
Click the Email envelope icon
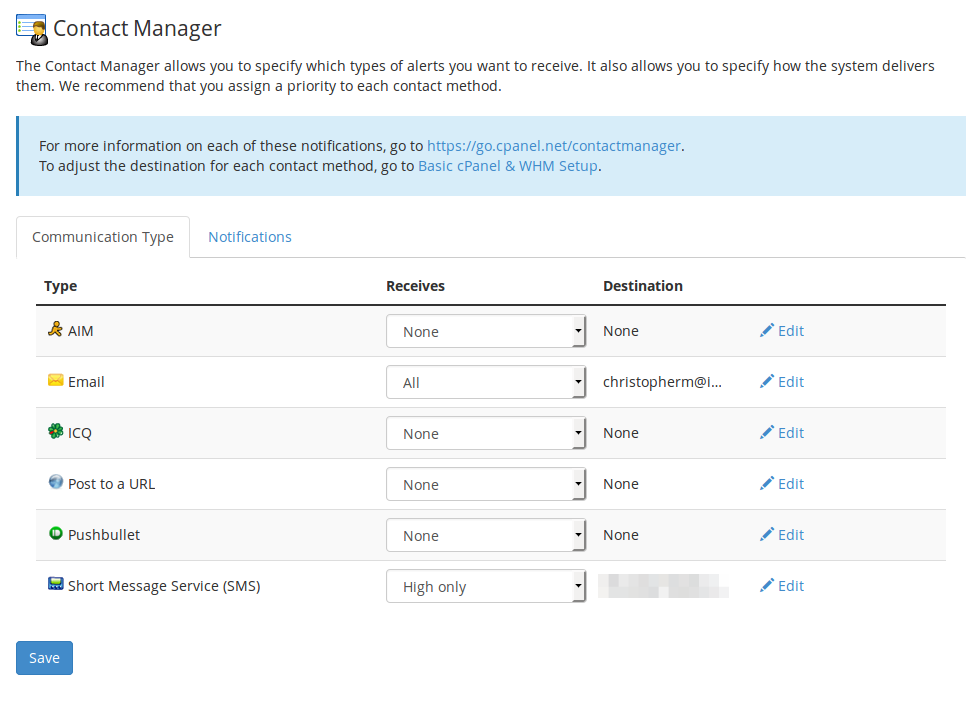[55, 381]
